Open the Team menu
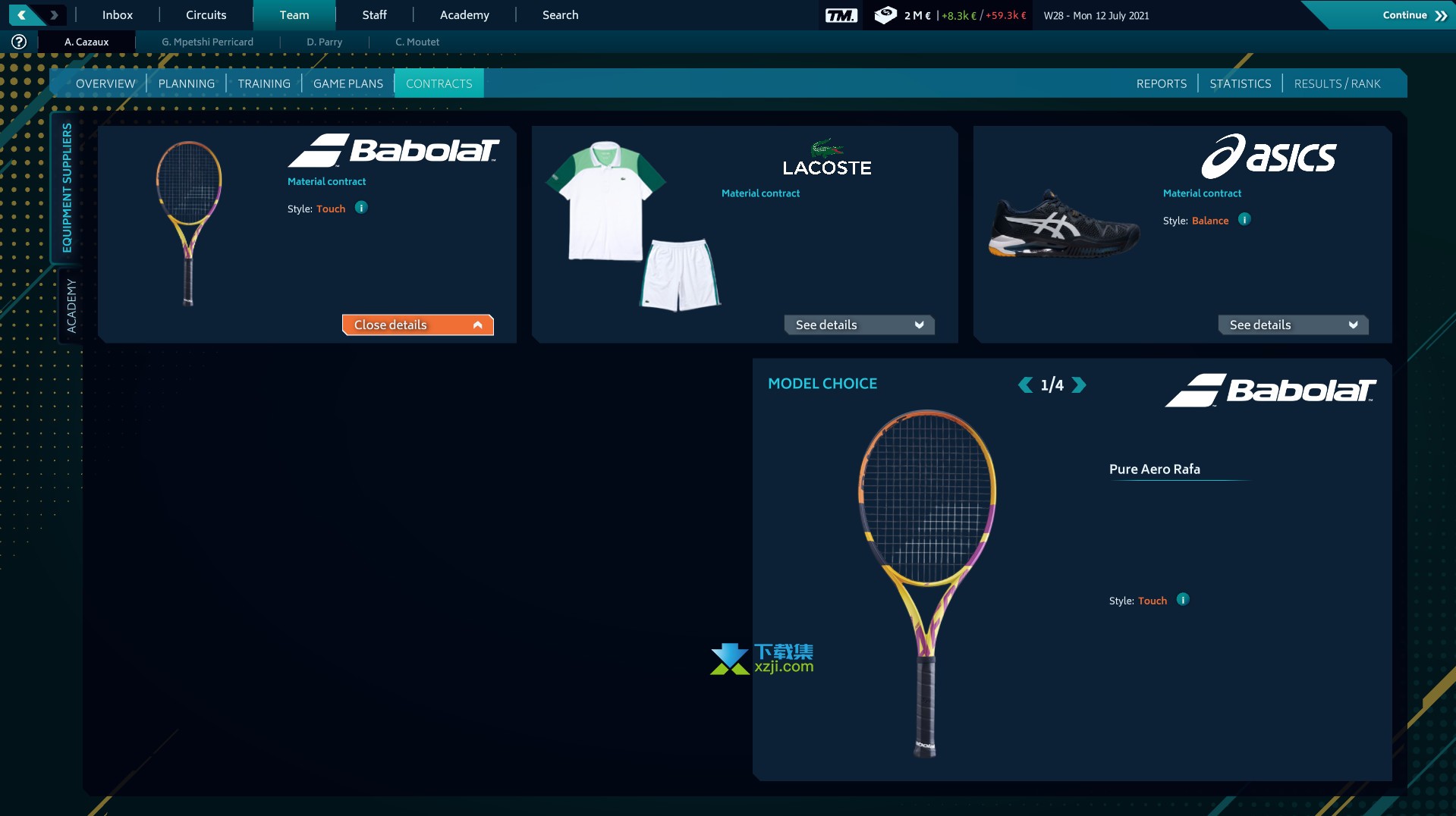 pyautogui.click(x=294, y=14)
